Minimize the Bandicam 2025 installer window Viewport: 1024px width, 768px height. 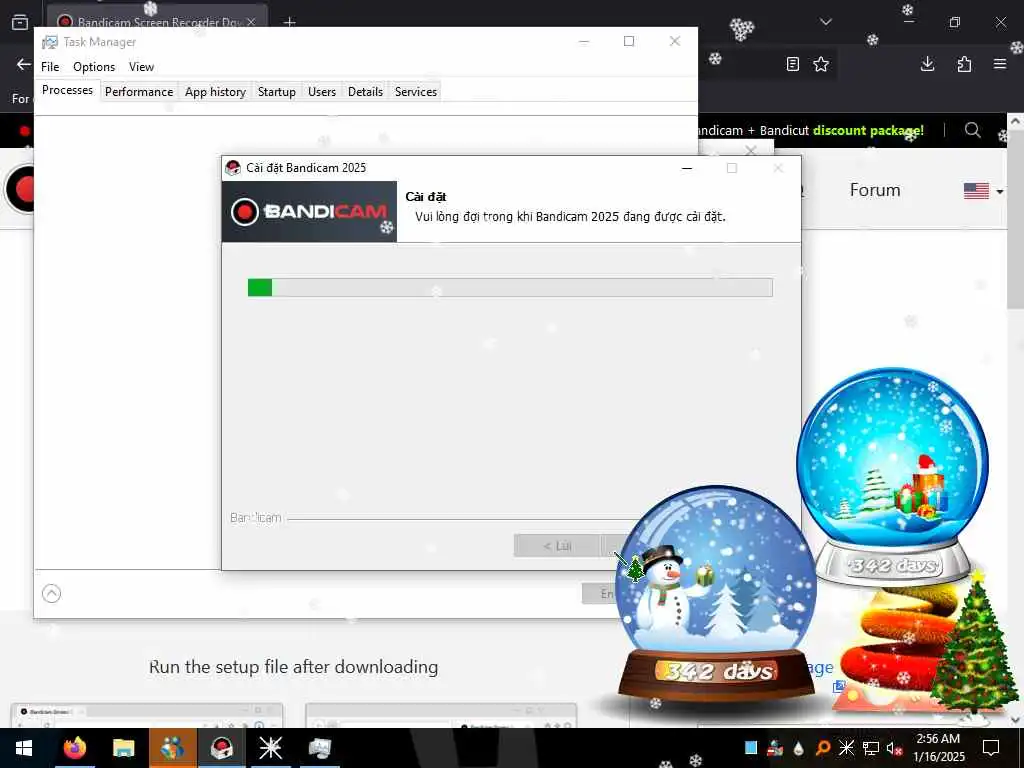pyautogui.click(x=686, y=168)
